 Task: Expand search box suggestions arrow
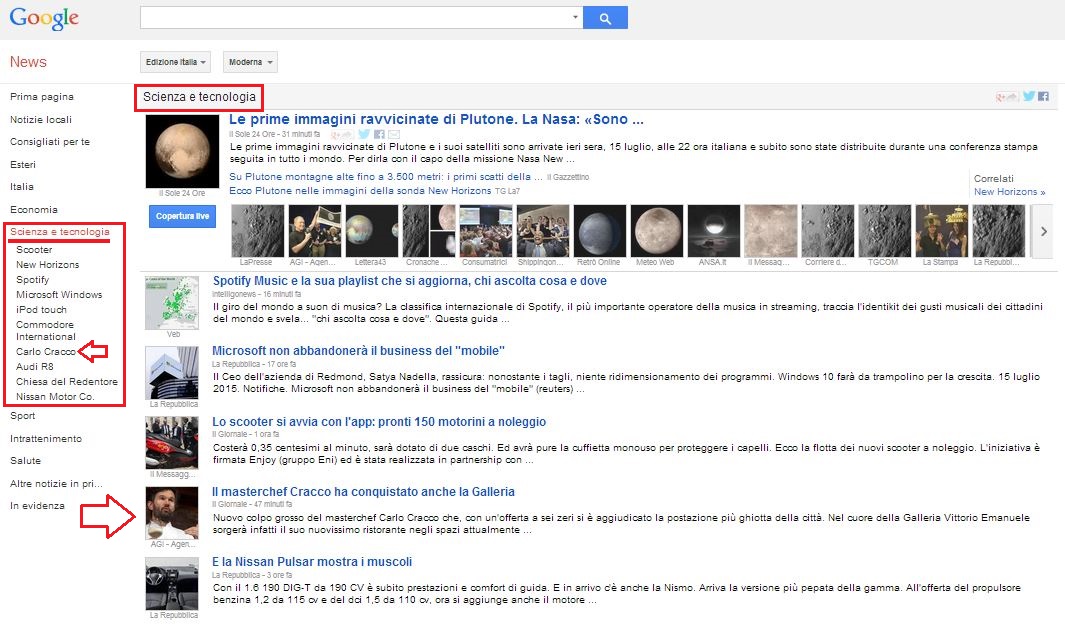click(x=574, y=18)
